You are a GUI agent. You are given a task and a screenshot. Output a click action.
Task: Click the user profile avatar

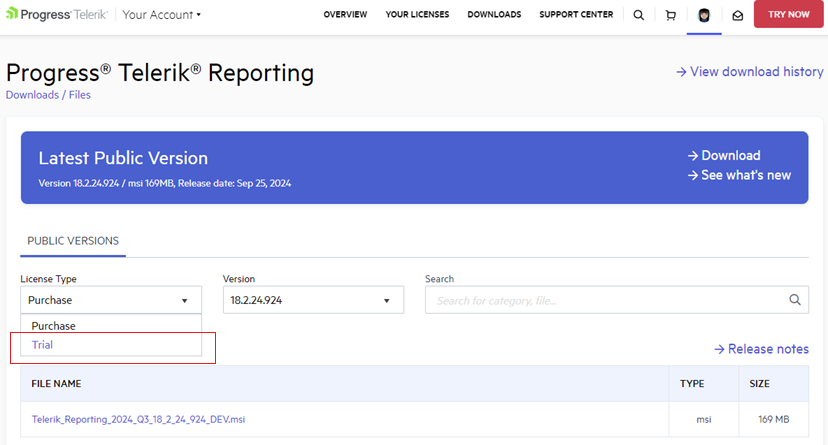tap(704, 15)
